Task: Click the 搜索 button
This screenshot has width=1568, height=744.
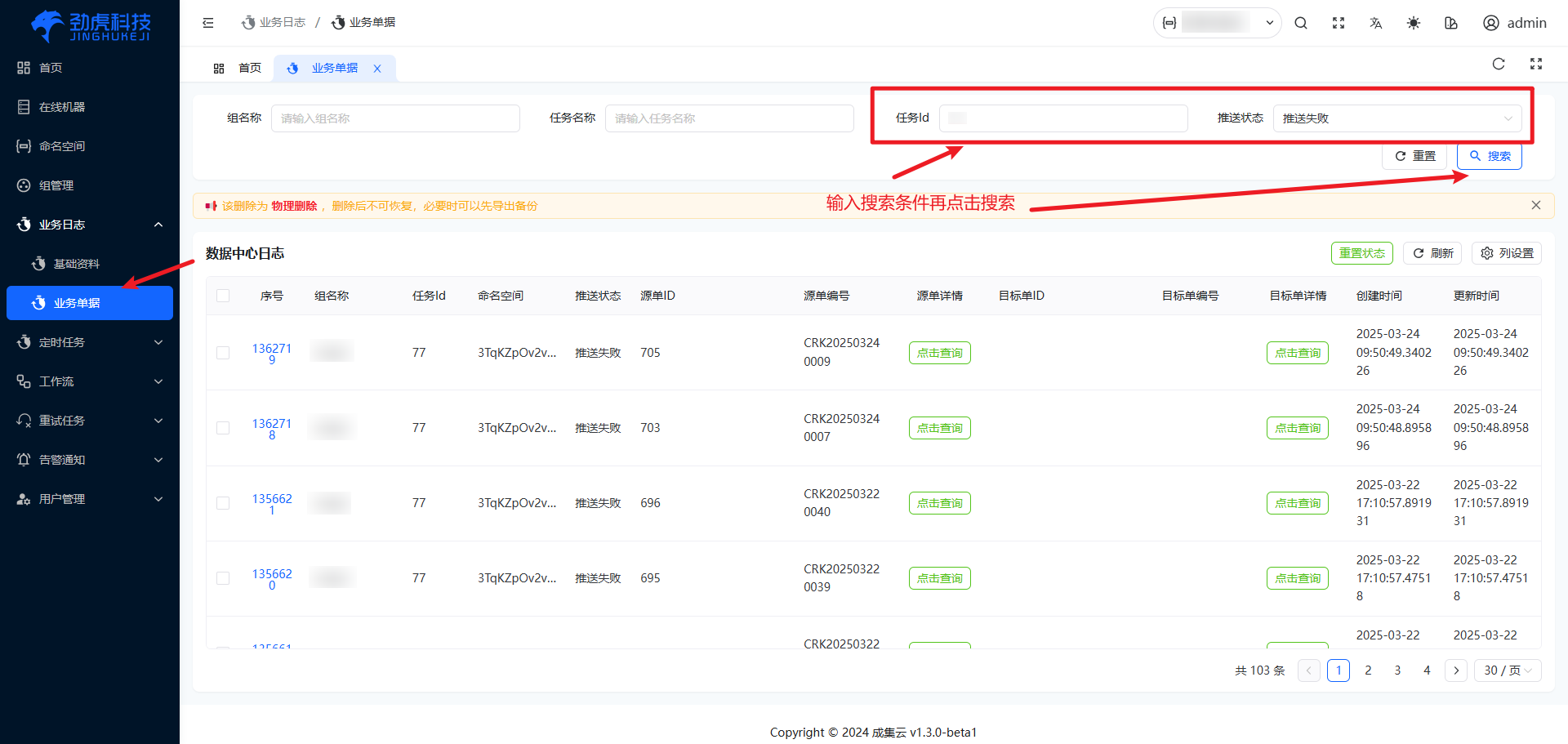Action: pos(1490,156)
